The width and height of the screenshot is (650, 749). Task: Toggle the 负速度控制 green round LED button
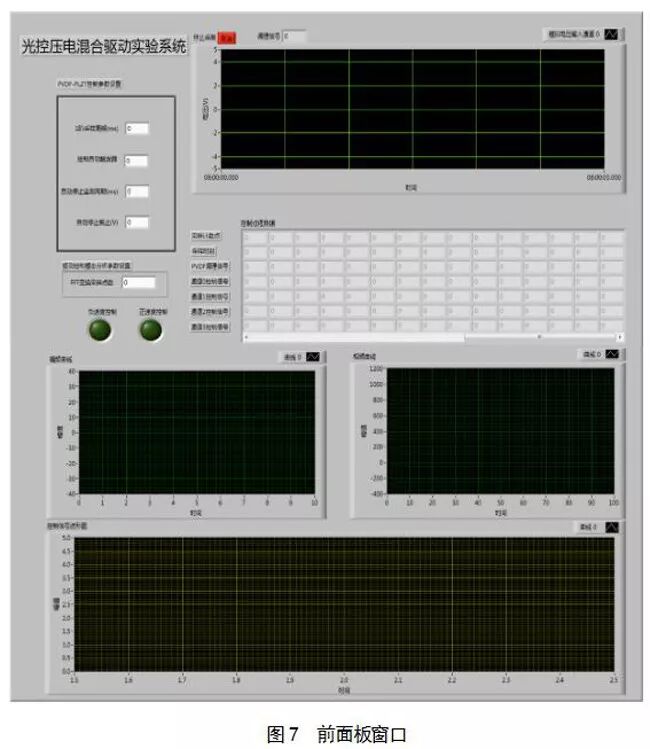[x=100, y=330]
